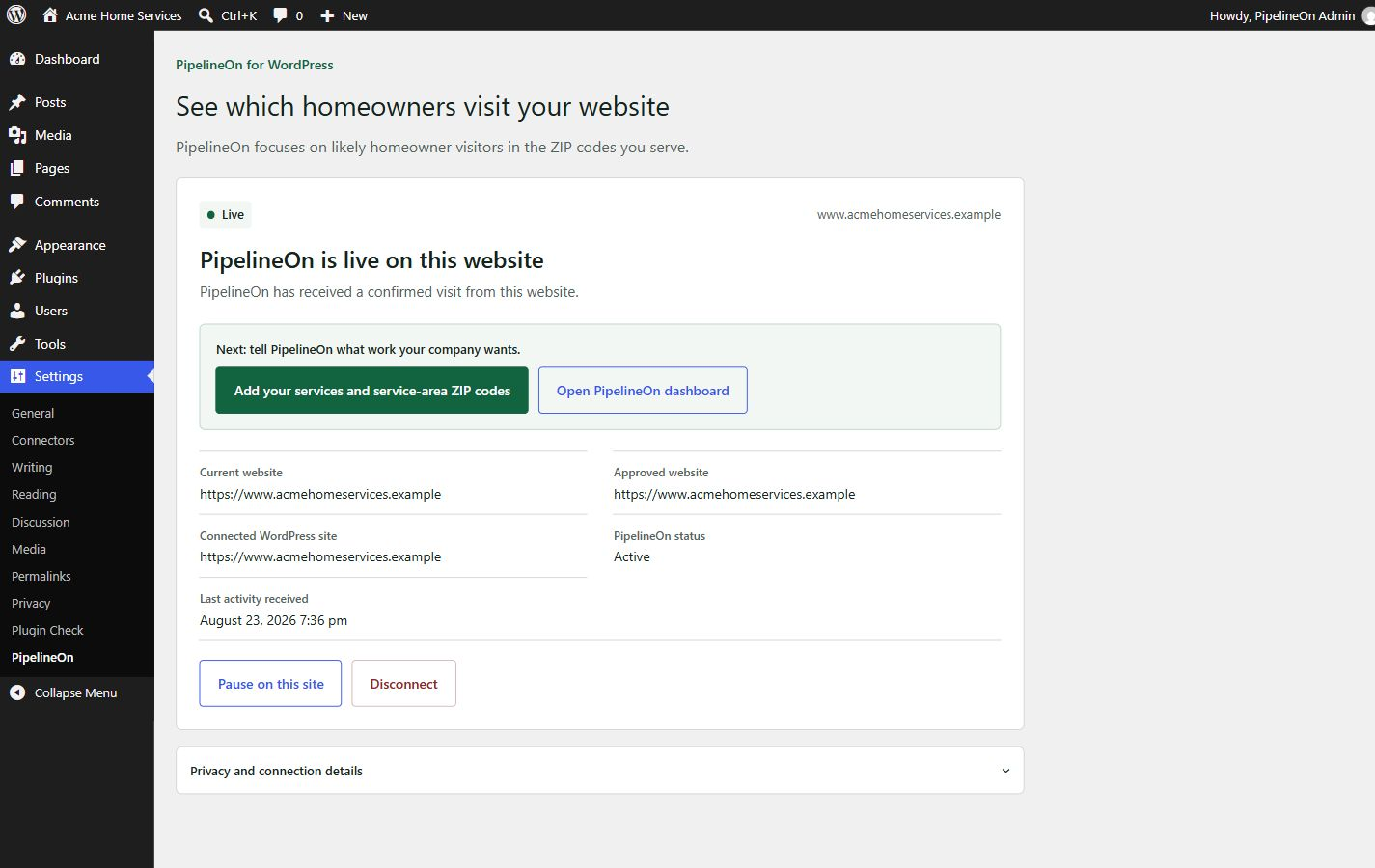
Task: Open Permalinks settings submenu
Action: pyautogui.click(x=41, y=576)
